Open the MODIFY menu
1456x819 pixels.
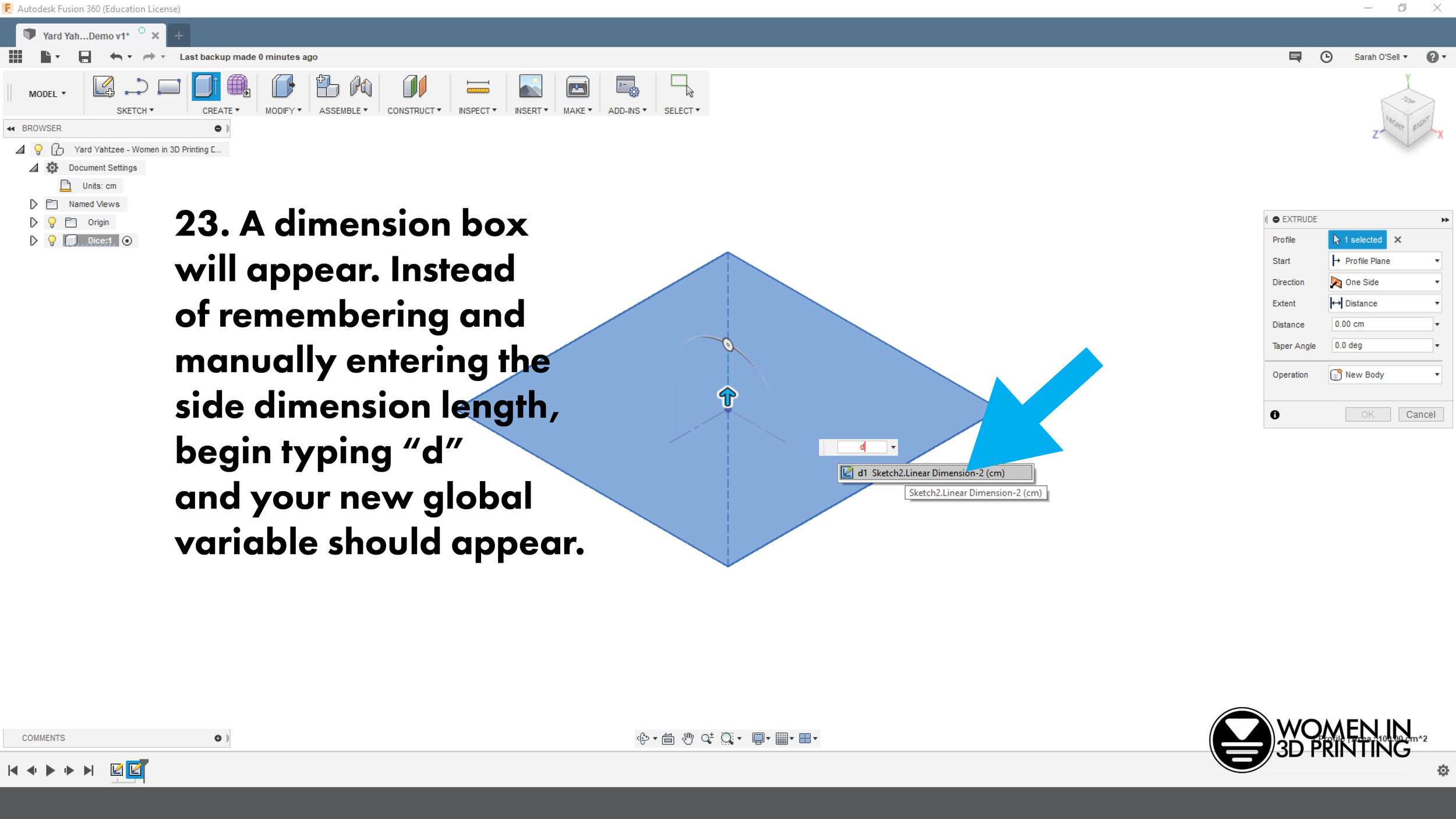[x=283, y=111]
